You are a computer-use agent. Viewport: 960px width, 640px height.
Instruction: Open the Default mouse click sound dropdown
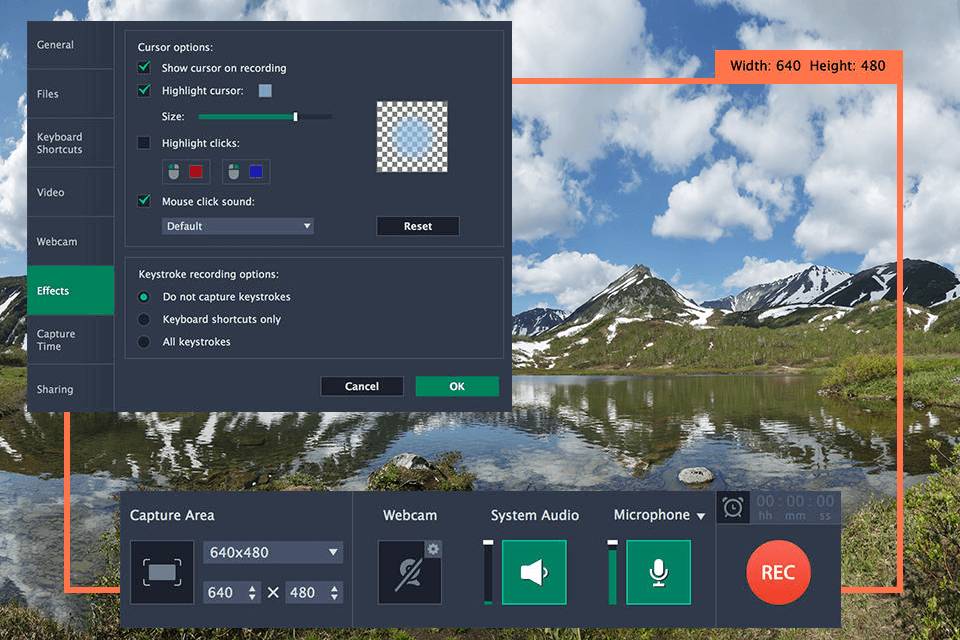[x=237, y=226]
